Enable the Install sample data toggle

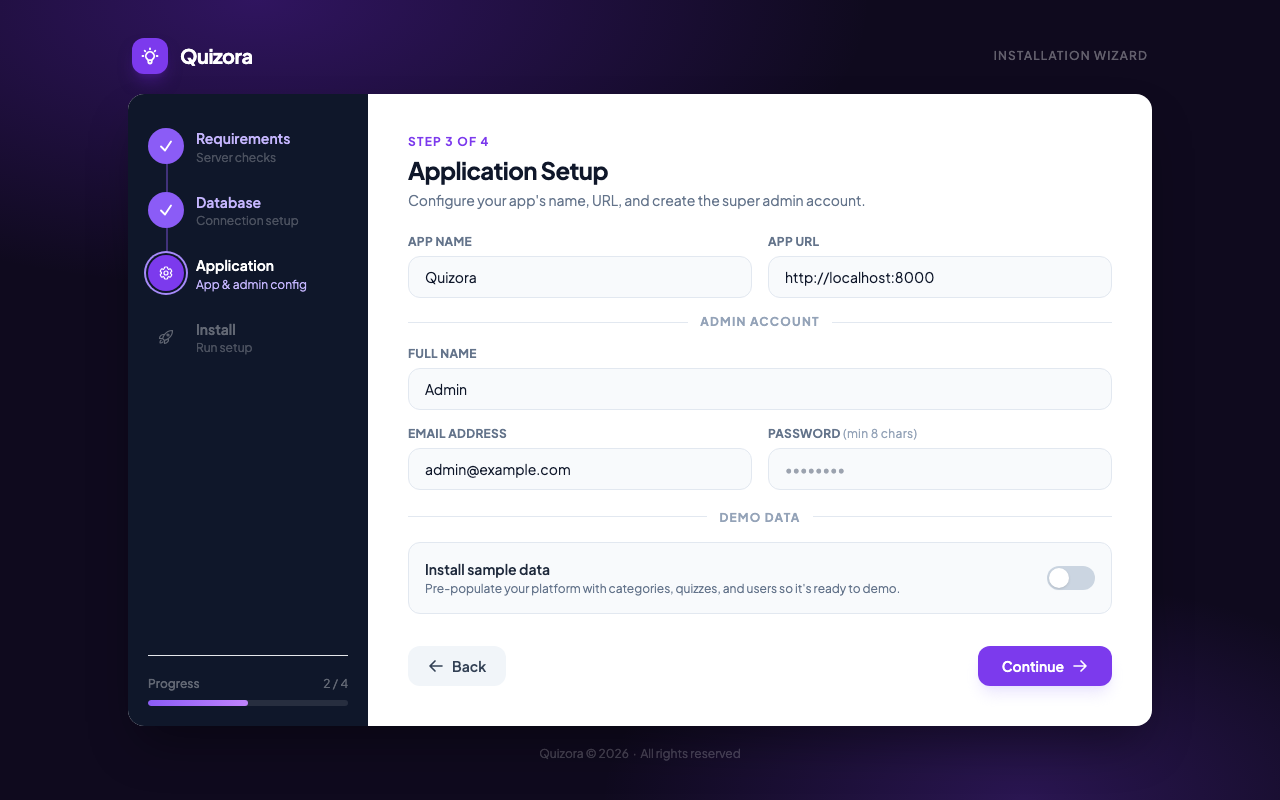pyautogui.click(x=1071, y=578)
